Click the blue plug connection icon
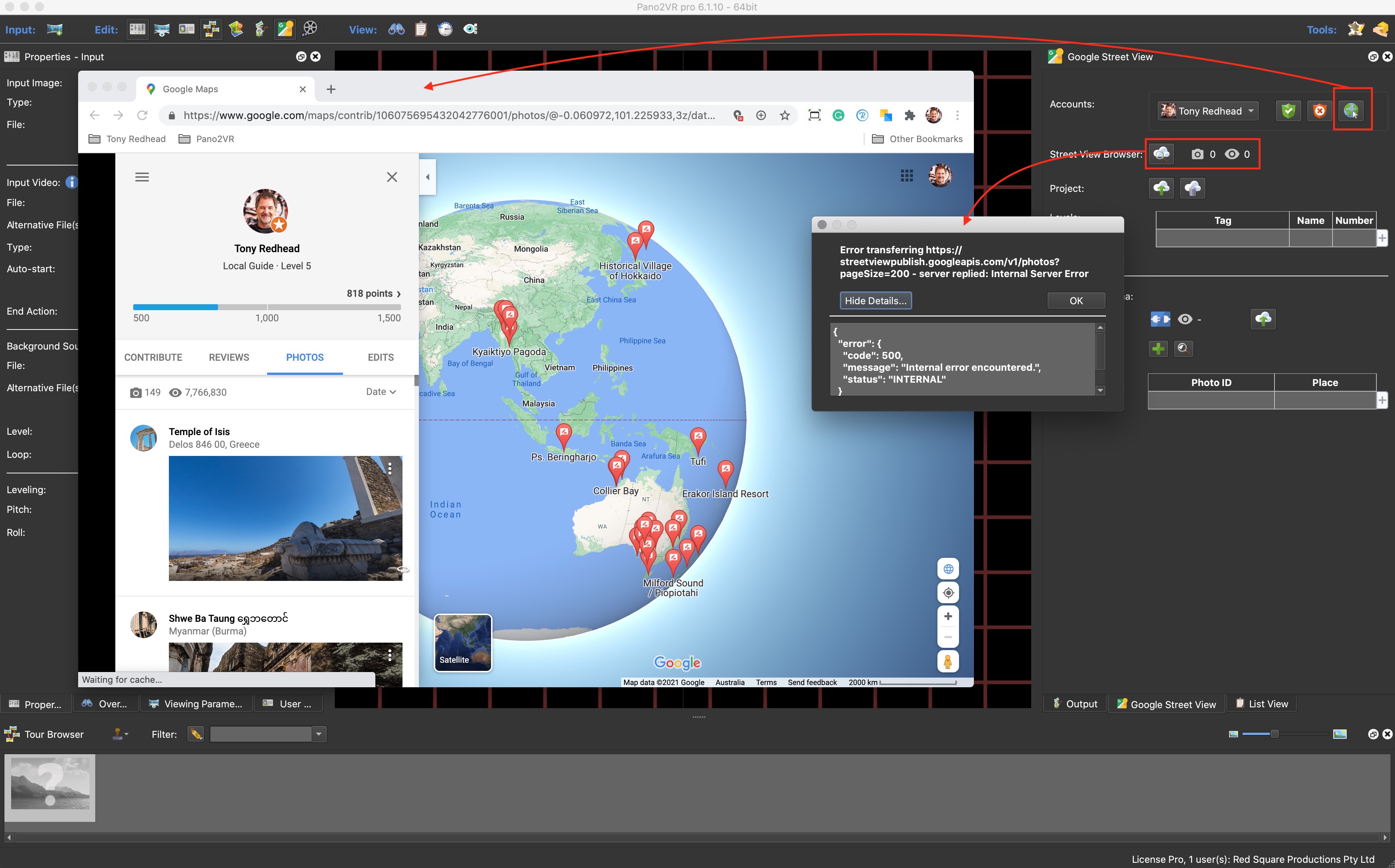The width and height of the screenshot is (1395, 868). point(1160,319)
